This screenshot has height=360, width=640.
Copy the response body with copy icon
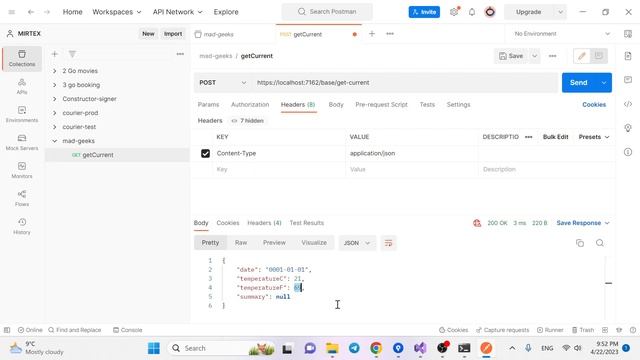(580, 243)
